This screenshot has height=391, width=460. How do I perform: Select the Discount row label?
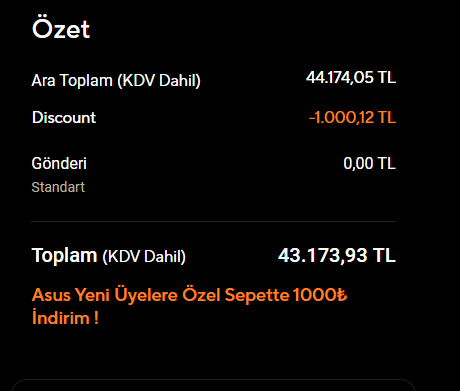click(64, 117)
